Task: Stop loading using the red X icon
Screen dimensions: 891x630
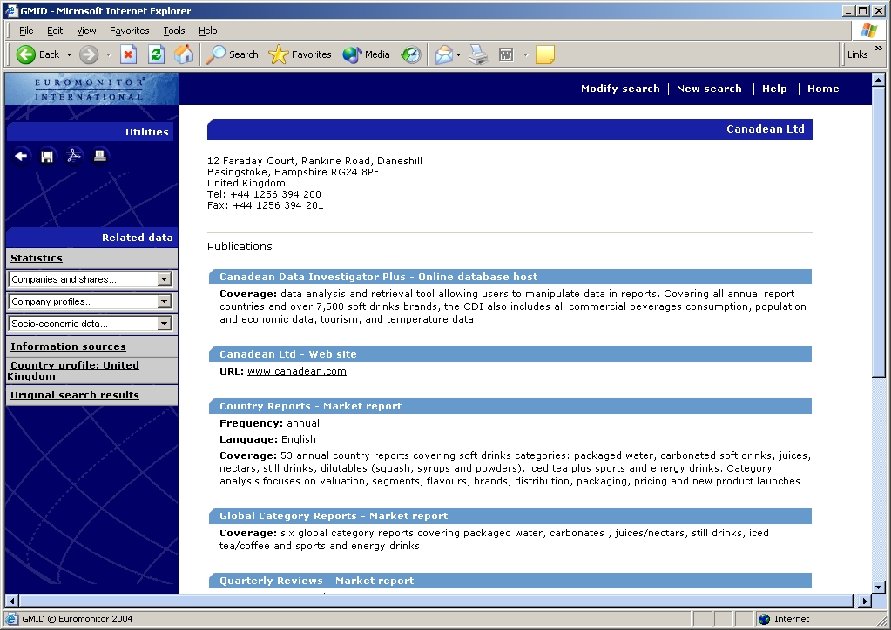Action: 129,54
